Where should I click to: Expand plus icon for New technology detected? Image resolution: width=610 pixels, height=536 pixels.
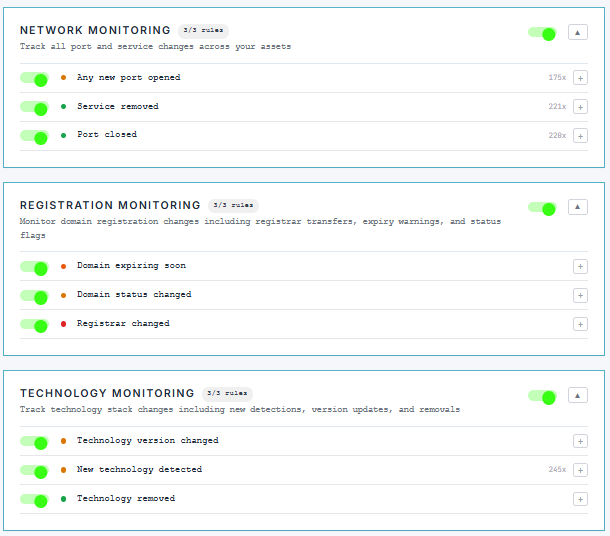(580, 470)
